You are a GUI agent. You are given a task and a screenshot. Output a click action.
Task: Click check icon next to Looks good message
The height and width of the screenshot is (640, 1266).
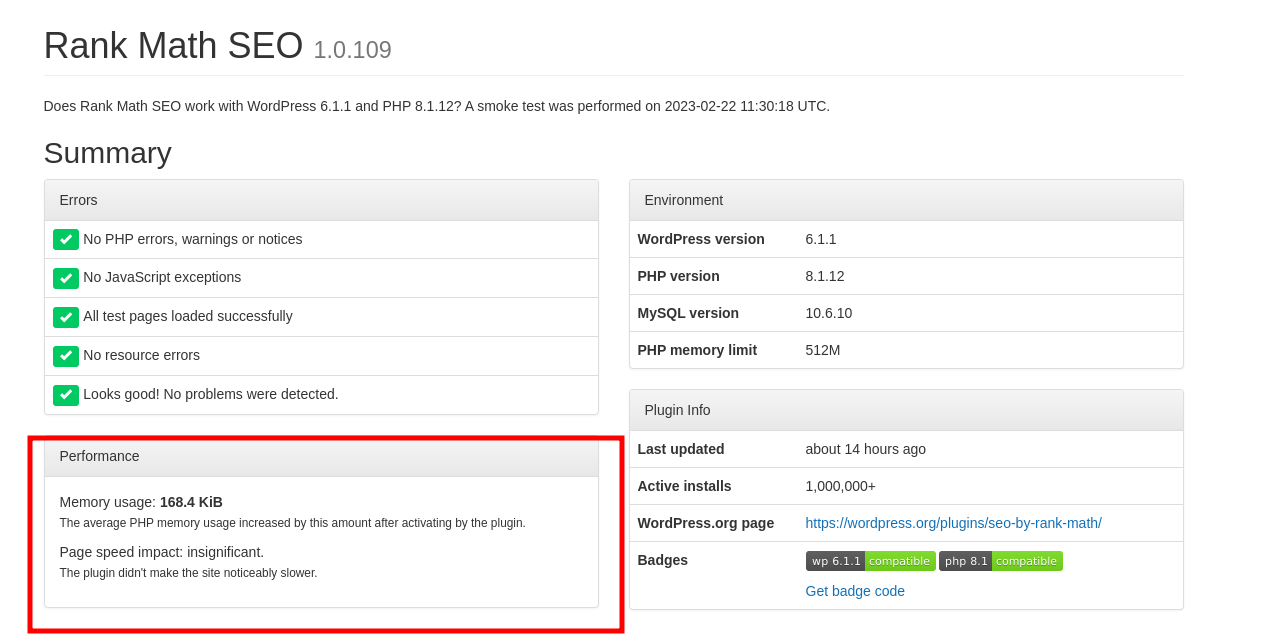[66, 395]
